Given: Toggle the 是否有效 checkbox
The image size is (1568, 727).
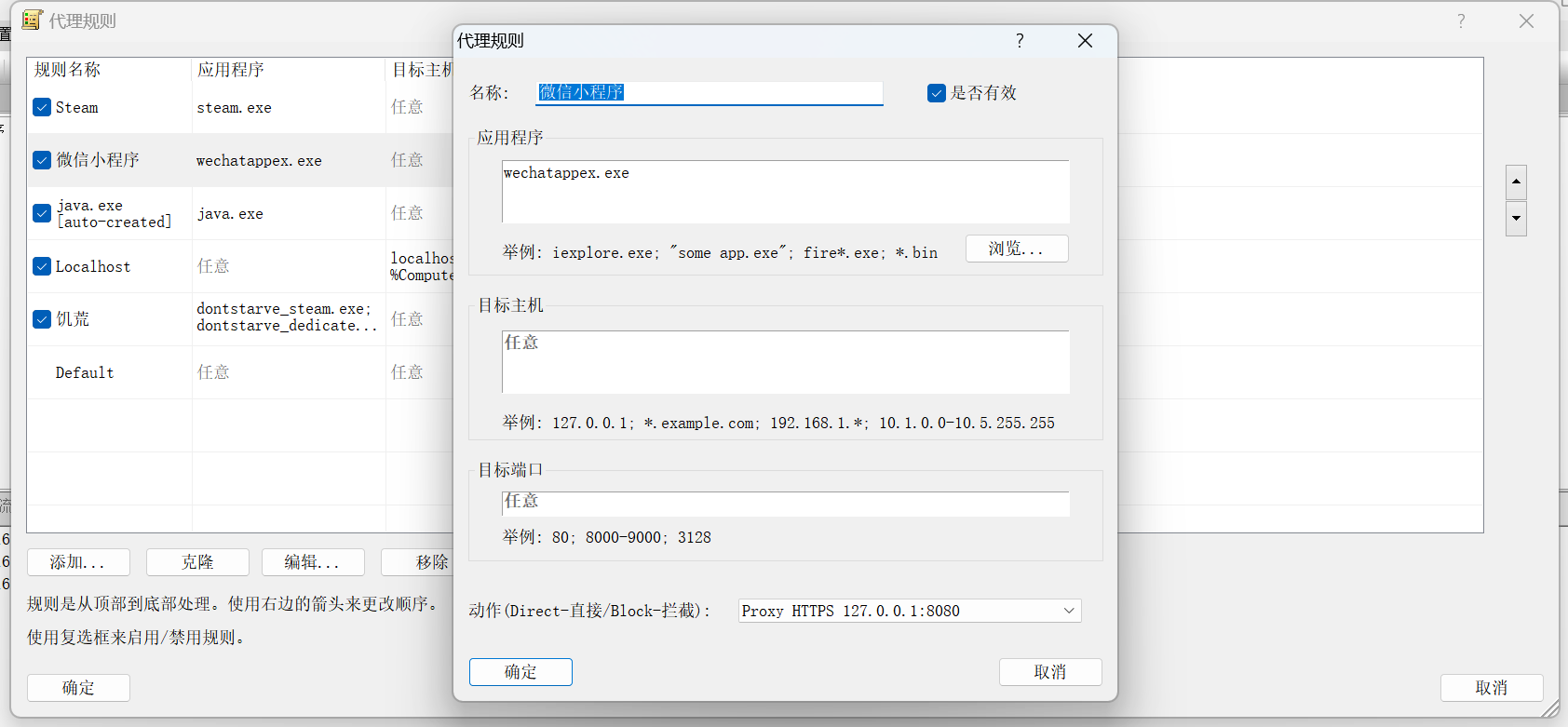Looking at the screenshot, I should point(937,93).
